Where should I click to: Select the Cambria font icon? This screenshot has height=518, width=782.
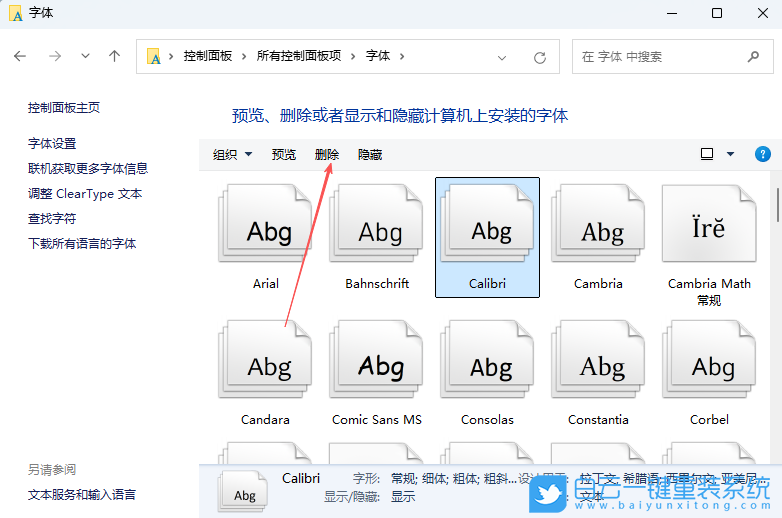tap(598, 223)
